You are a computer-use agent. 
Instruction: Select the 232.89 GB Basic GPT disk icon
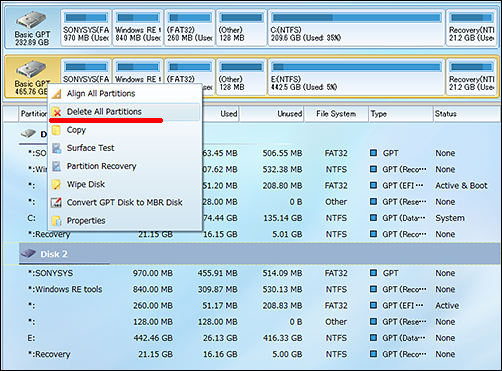click(x=31, y=20)
